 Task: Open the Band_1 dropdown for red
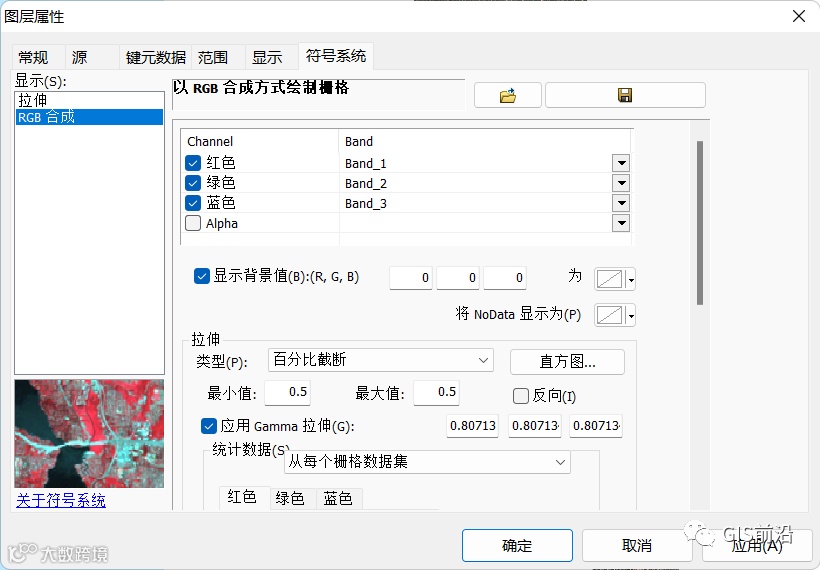click(x=621, y=163)
